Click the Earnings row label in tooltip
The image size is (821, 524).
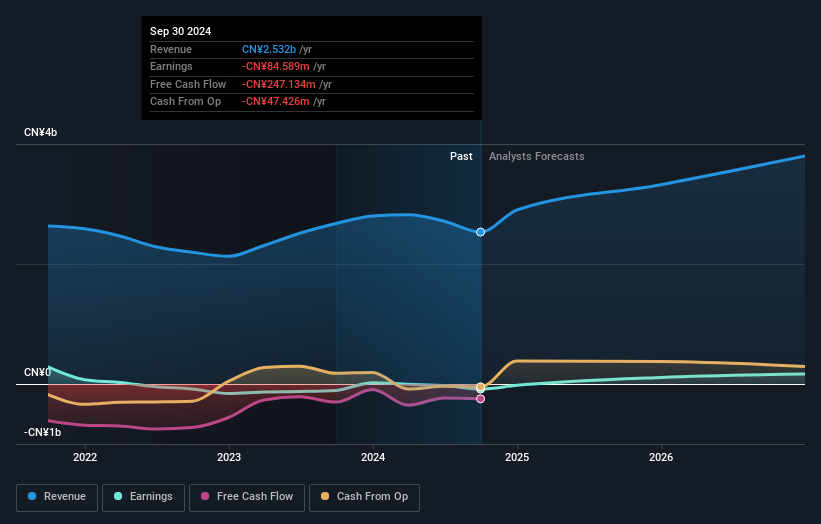(x=171, y=66)
